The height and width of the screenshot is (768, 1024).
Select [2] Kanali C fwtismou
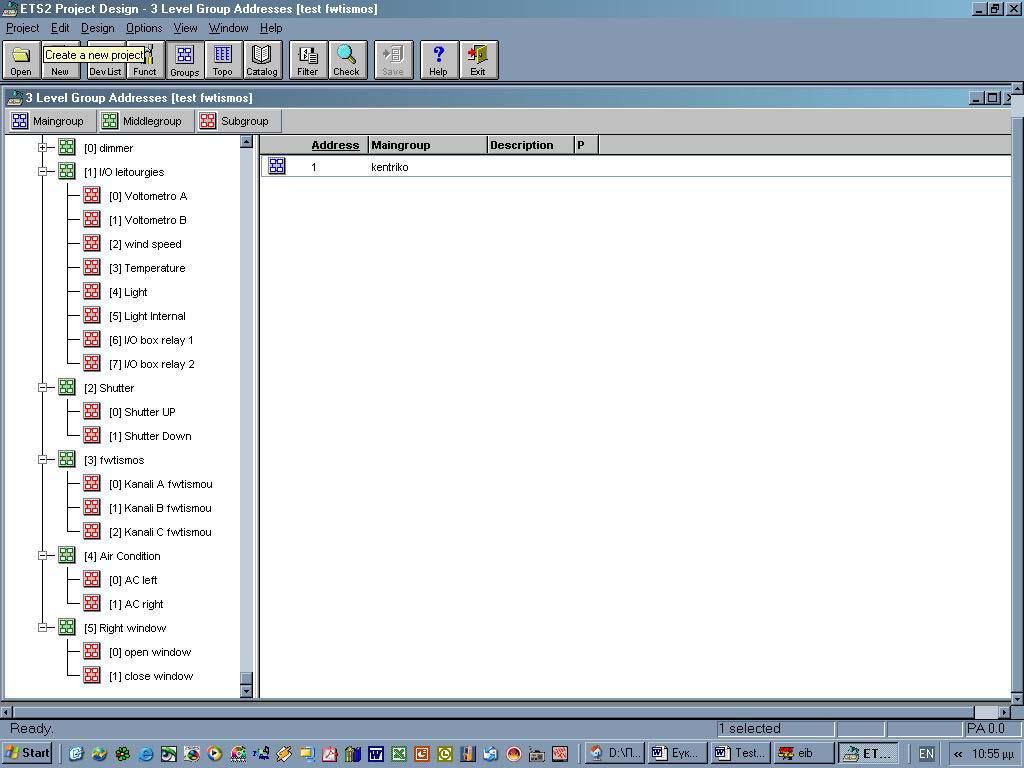[160, 532]
